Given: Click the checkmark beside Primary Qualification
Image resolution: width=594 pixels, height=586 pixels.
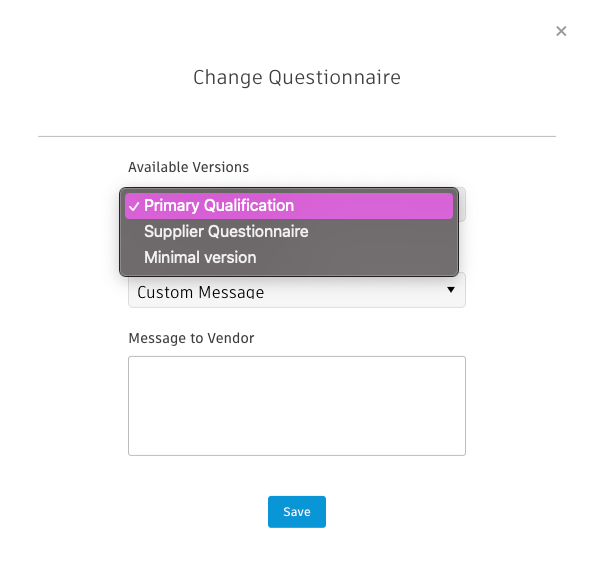Looking at the screenshot, I should pos(134,206).
